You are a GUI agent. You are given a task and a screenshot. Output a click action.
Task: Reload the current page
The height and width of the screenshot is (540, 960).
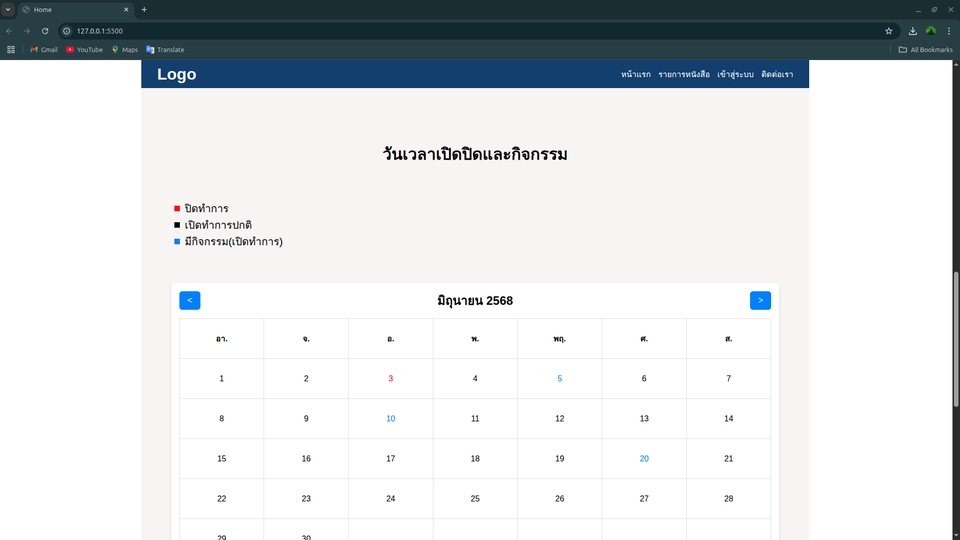pos(45,31)
